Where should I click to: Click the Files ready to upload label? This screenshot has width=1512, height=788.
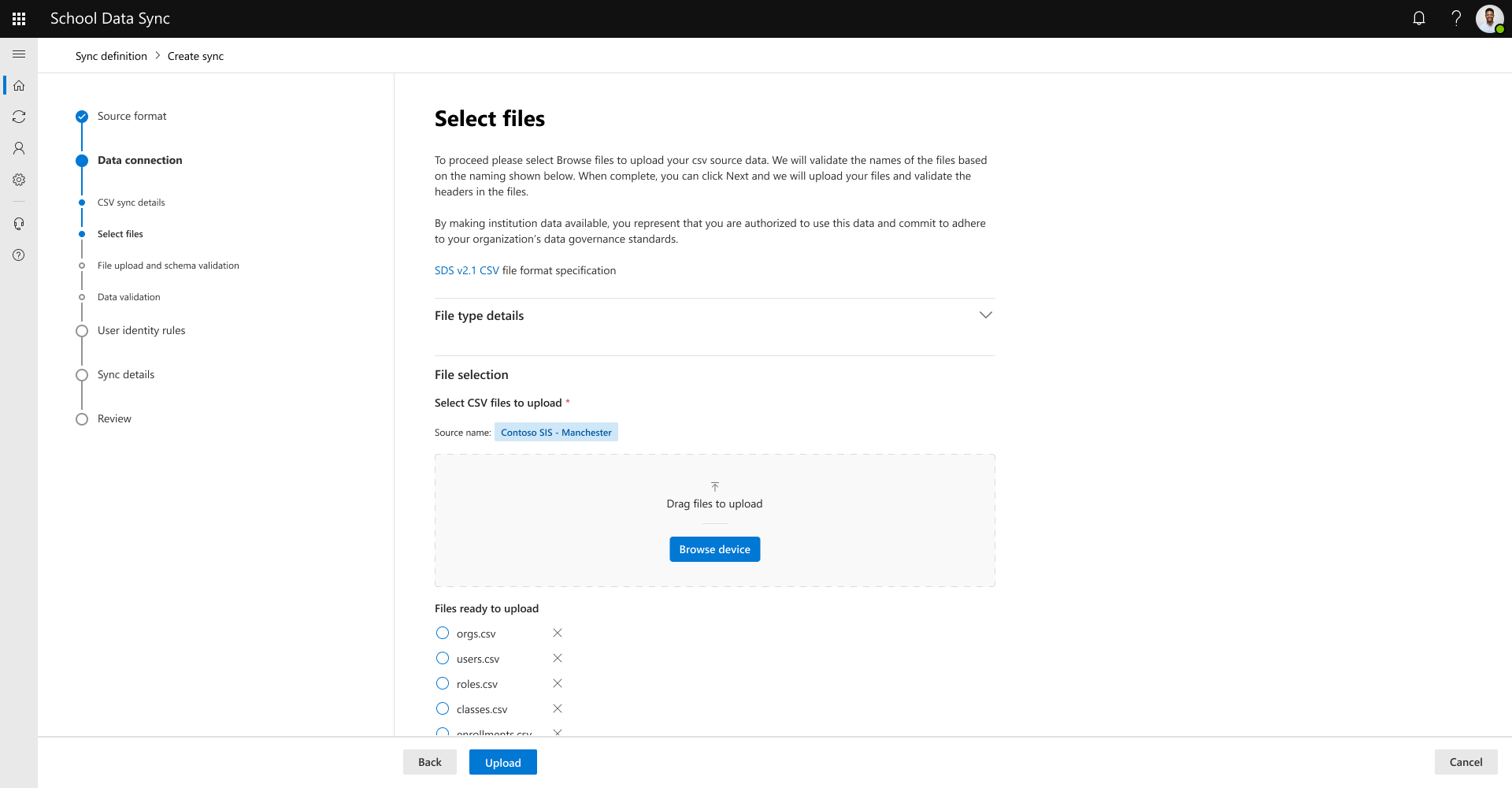(487, 608)
